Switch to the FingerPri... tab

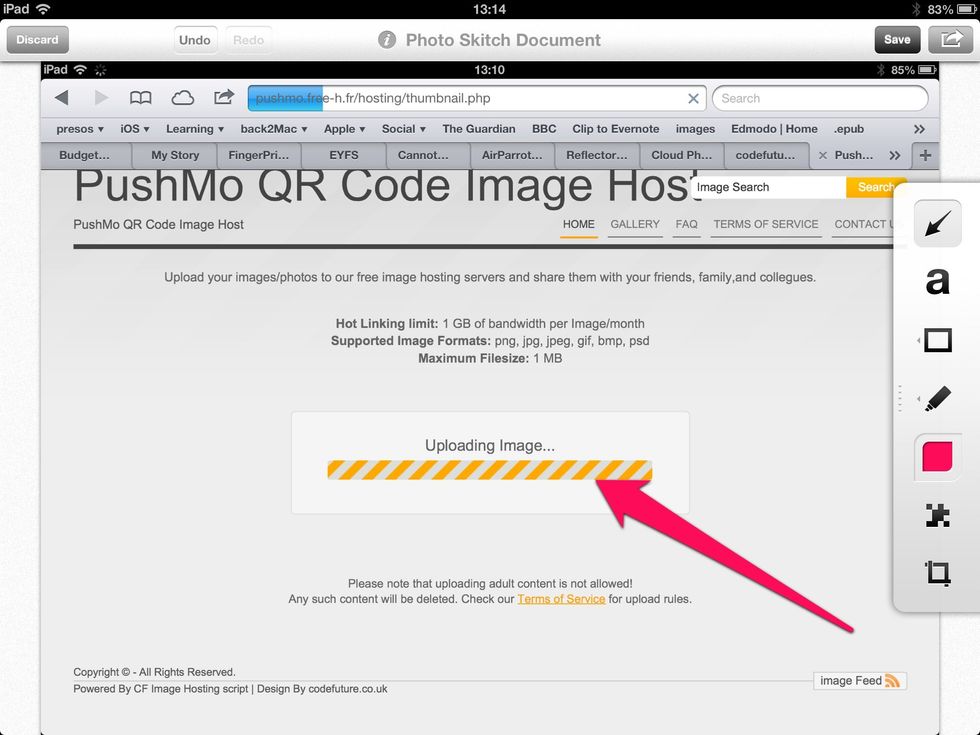pos(259,155)
